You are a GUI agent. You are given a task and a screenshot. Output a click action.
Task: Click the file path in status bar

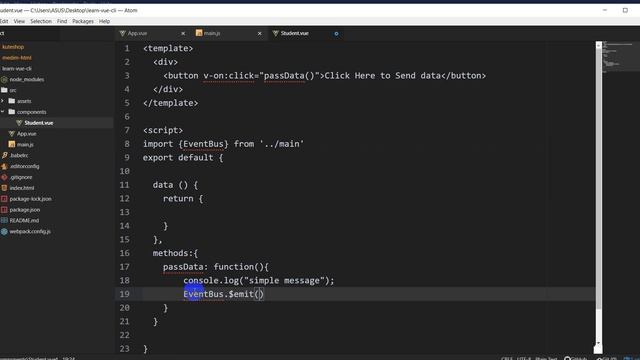click(x=29, y=358)
